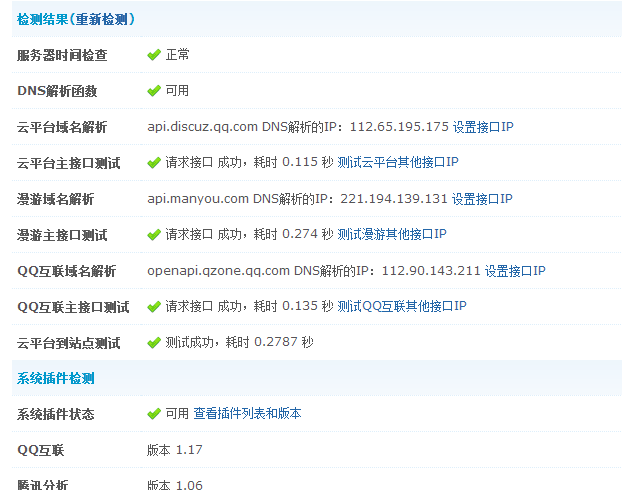Click the IP address 112.90.143.211
622x490 pixels.
[x=431, y=271]
